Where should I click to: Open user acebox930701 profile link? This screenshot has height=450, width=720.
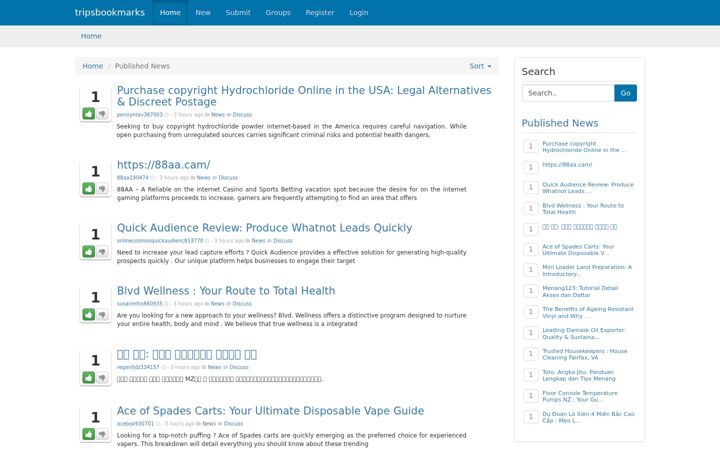(x=135, y=423)
